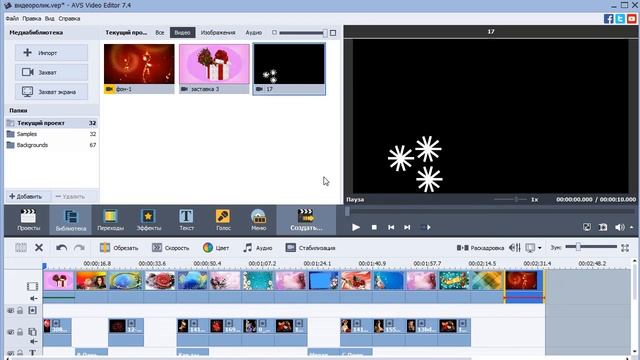Viewport: 640px width, 360px height.
Task: Mute the main video track audio
Action: [33, 298]
